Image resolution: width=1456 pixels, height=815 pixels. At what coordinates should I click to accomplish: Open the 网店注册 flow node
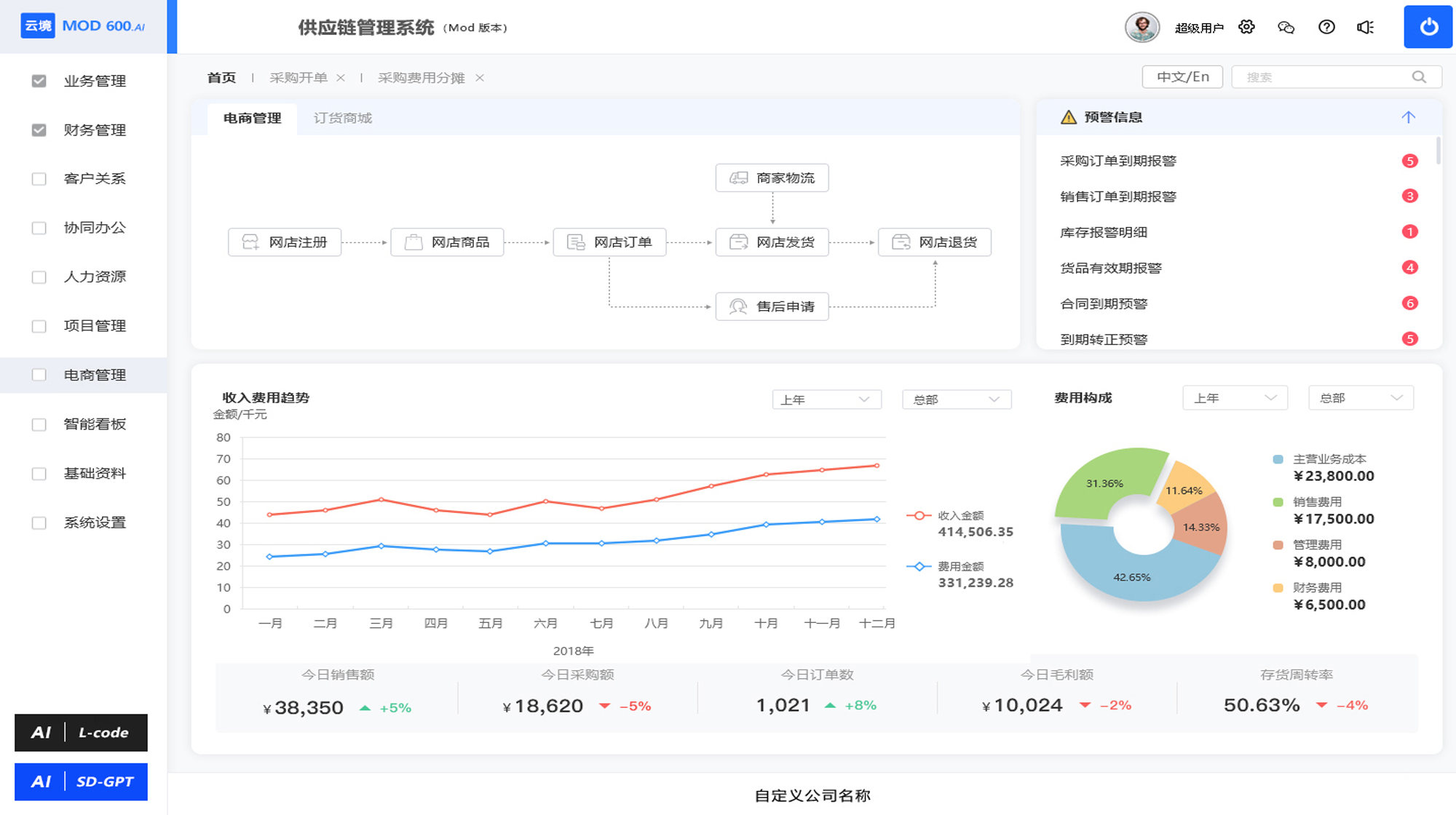tap(285, 242)
